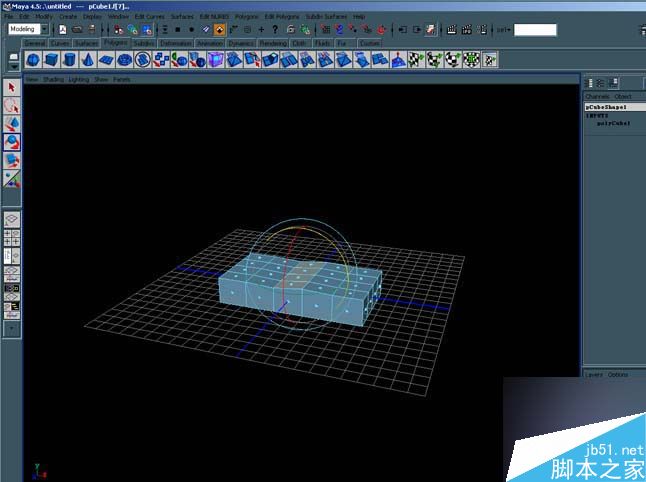Select the Show Manipulator tool

(12, 178)
